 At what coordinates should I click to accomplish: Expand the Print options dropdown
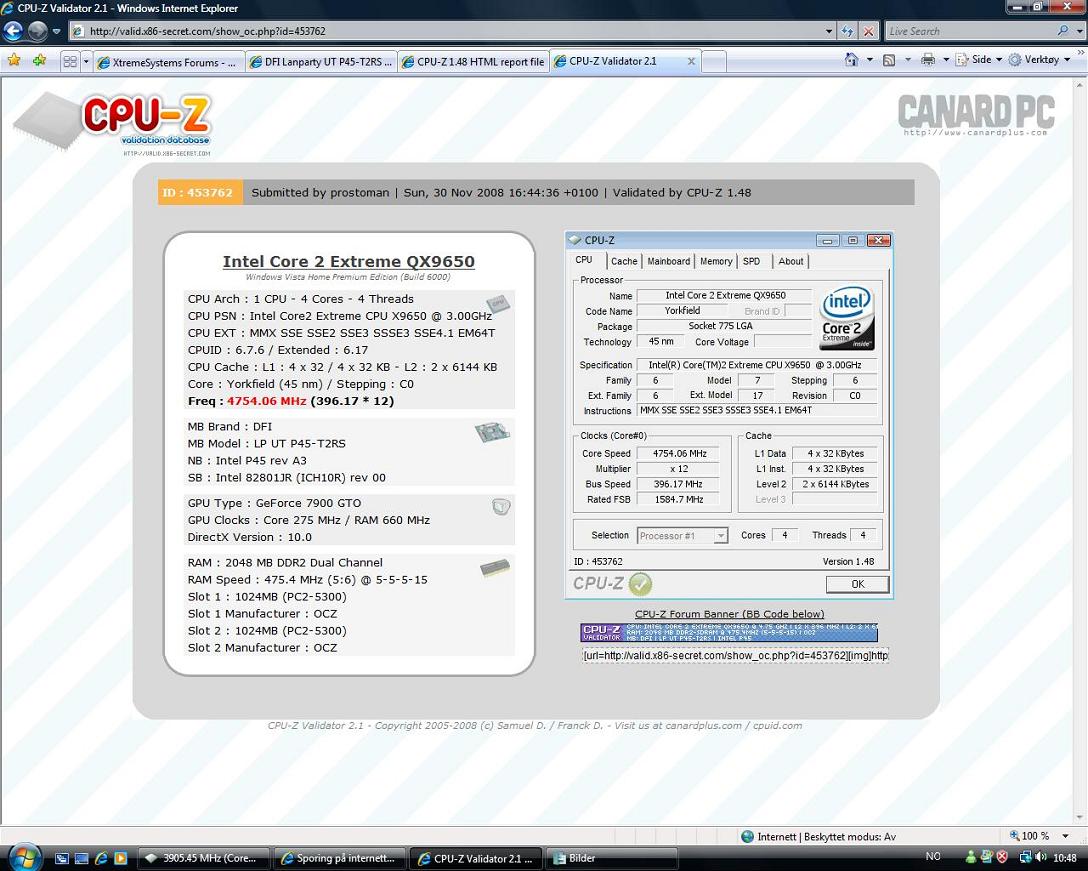[945, 60]
